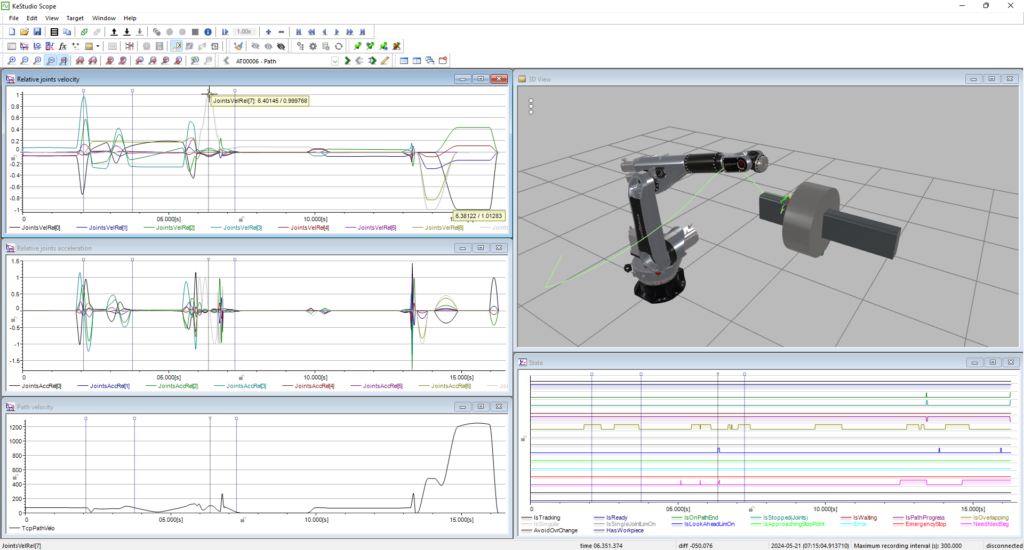
Task: Open the Window menu
Action: pyautogui.click(x=104, y=18)
